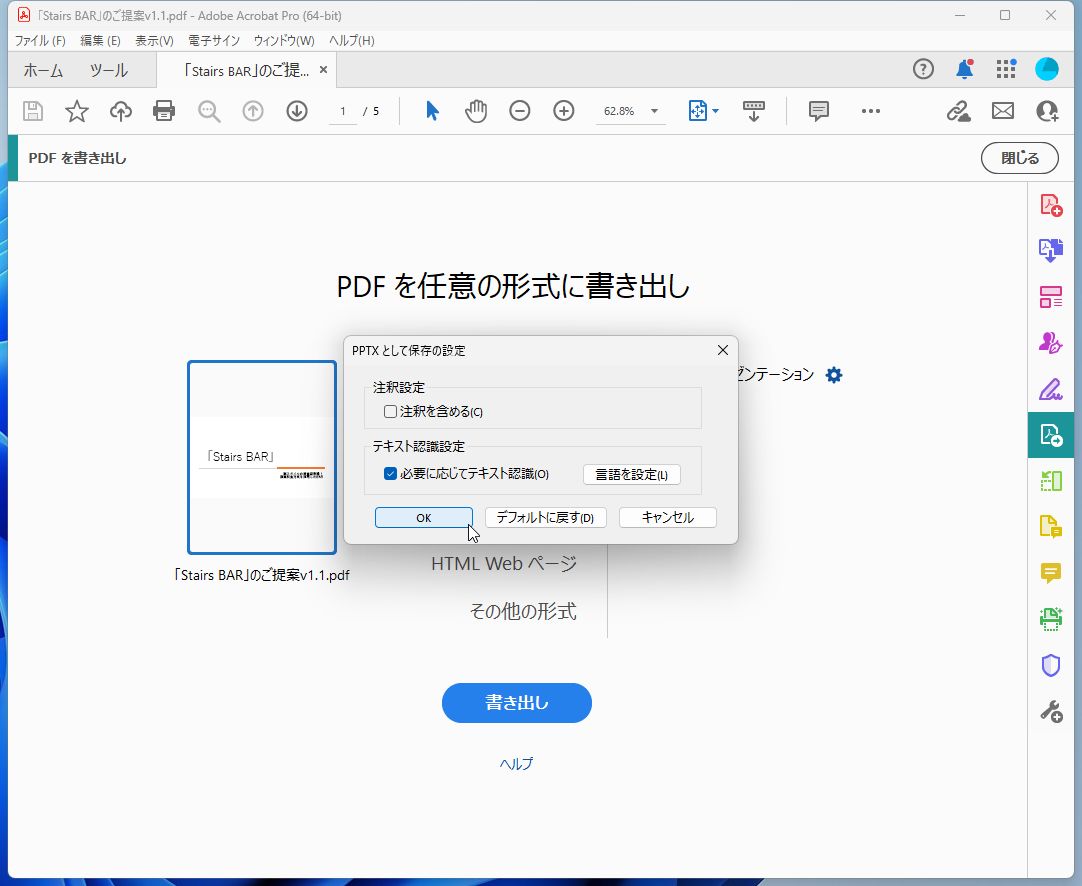The width and height of the screenshot is (1082, 886).
Task: Click the page number input field
Action: pos(341,111)
